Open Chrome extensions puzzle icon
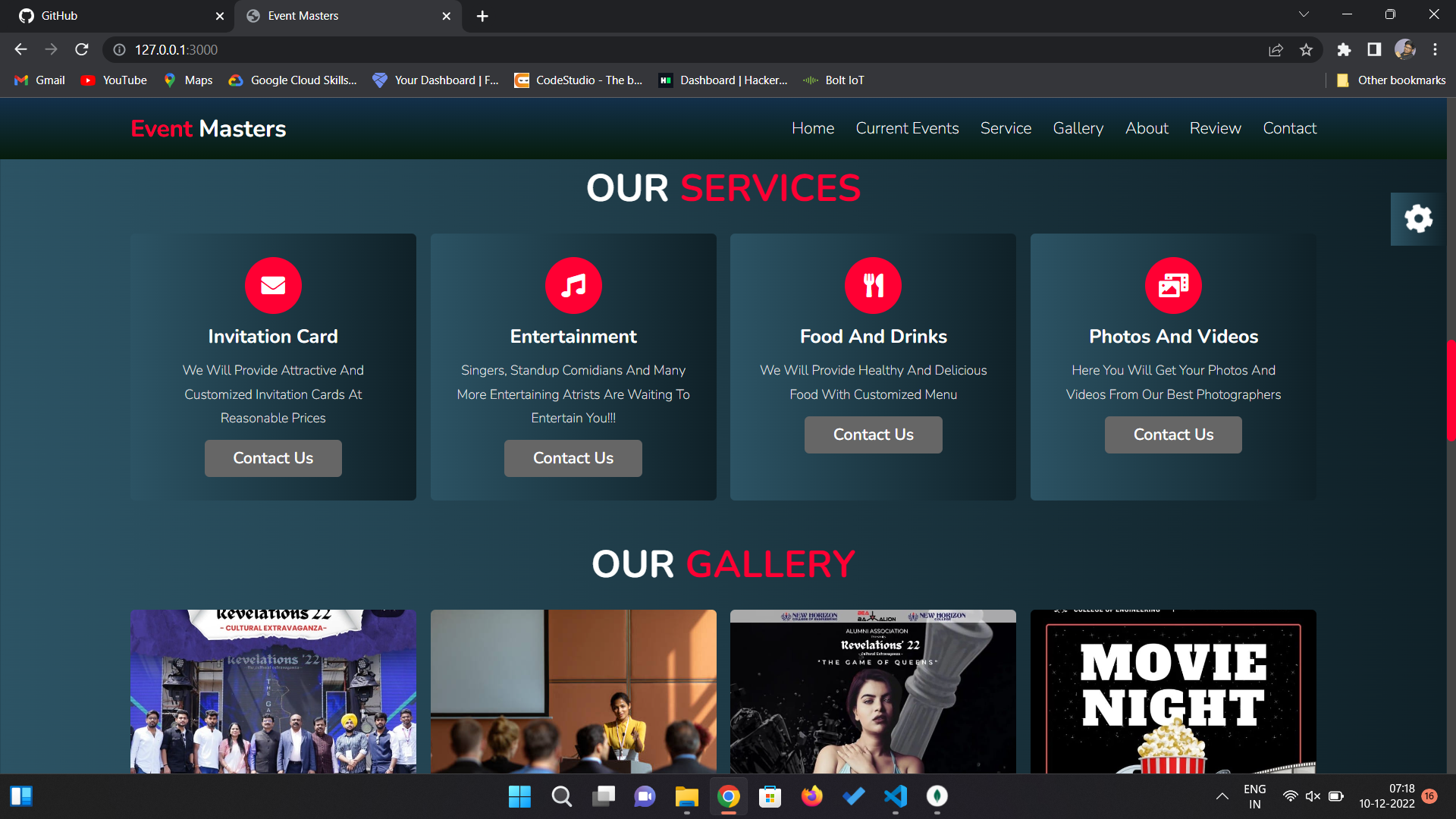 click(1344, 50)
